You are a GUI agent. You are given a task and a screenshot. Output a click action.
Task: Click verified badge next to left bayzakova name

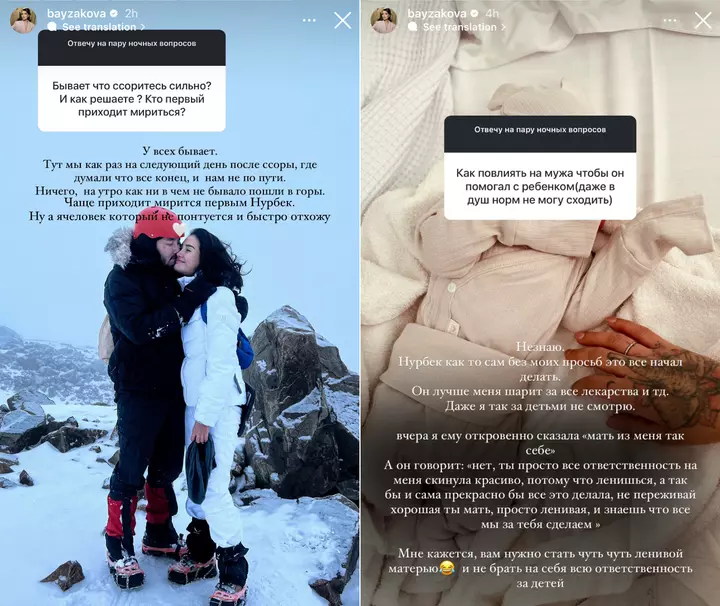pyautogui.click(x=114, y=14)
